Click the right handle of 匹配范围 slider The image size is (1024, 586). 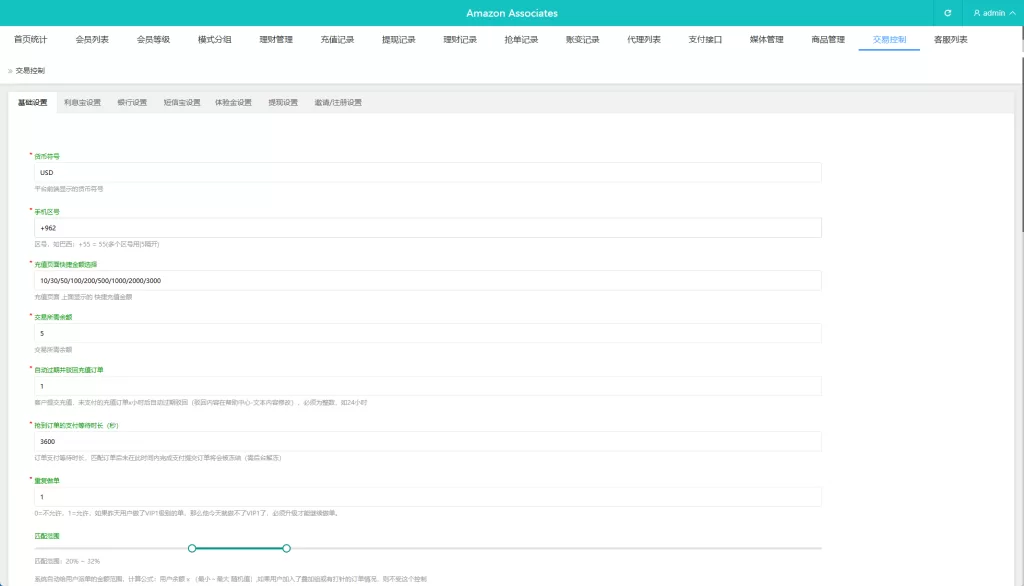coord(287,548)
